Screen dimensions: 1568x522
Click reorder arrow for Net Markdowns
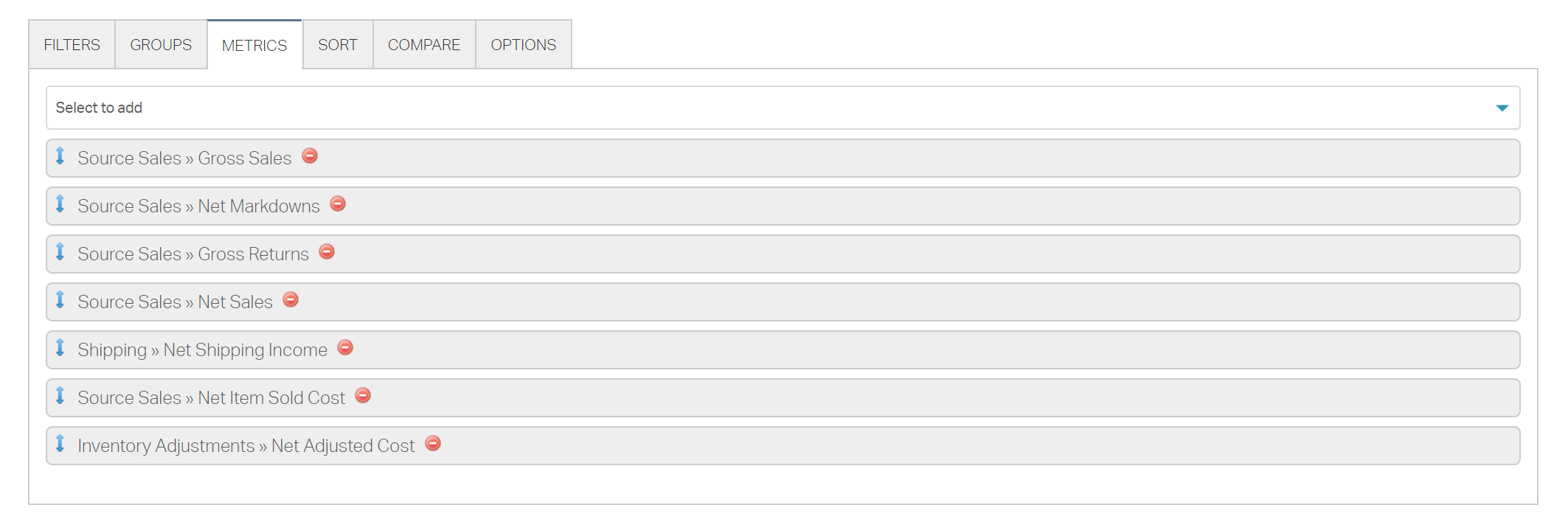pos(60,204)
